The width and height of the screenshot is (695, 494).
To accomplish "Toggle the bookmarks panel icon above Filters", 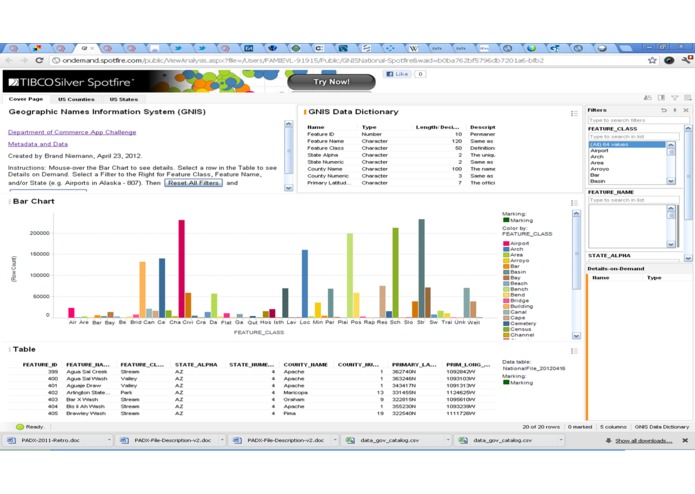I will click(661, 97).
